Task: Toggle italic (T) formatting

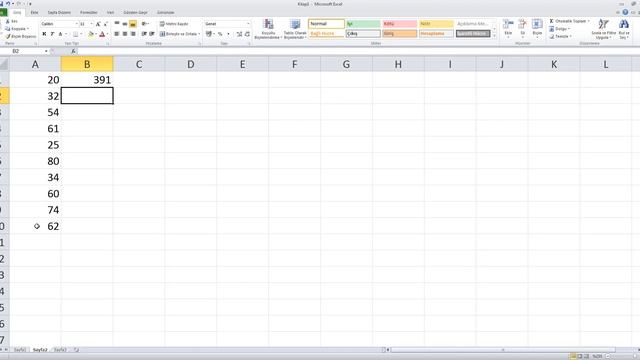Action: click(x=52, y=34)
